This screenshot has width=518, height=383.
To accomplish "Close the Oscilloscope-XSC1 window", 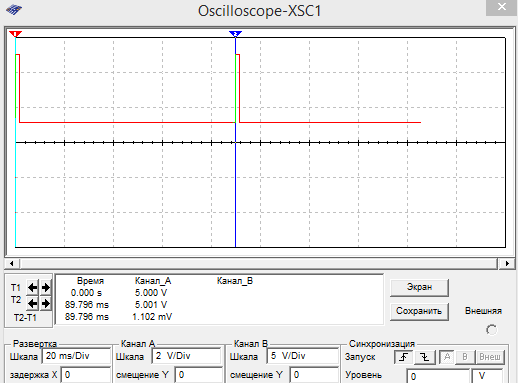I will pyautogui.click(x=502, y=7).
